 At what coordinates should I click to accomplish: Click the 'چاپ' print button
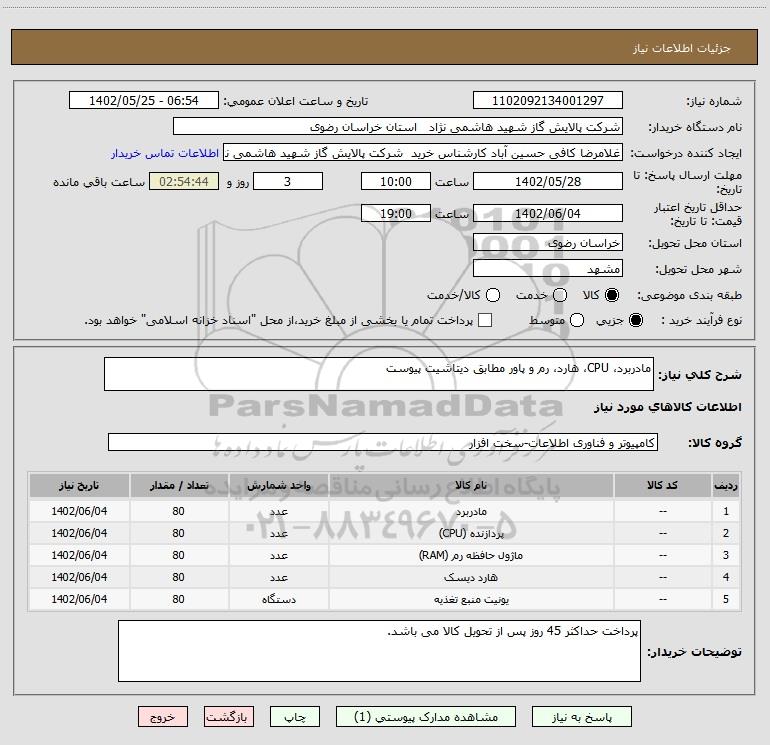pyautogui.click(x=301, y=717)
